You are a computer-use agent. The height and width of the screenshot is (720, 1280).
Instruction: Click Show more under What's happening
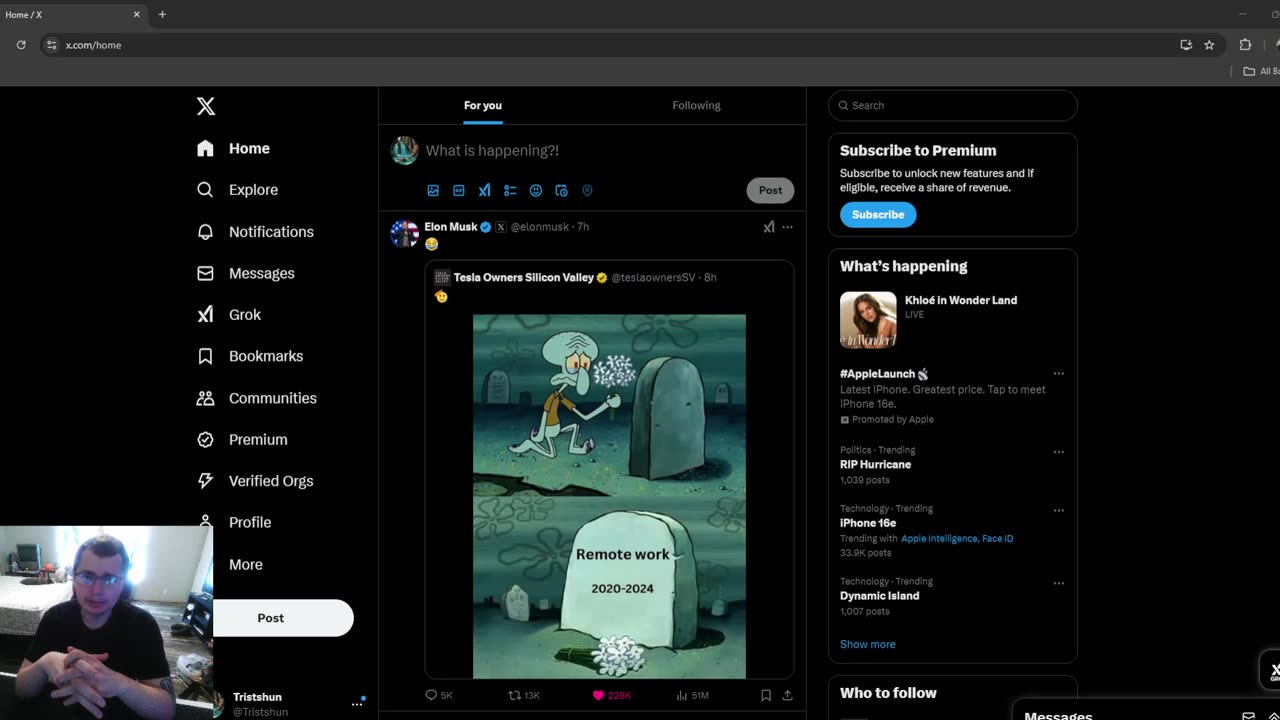(868, 644)
